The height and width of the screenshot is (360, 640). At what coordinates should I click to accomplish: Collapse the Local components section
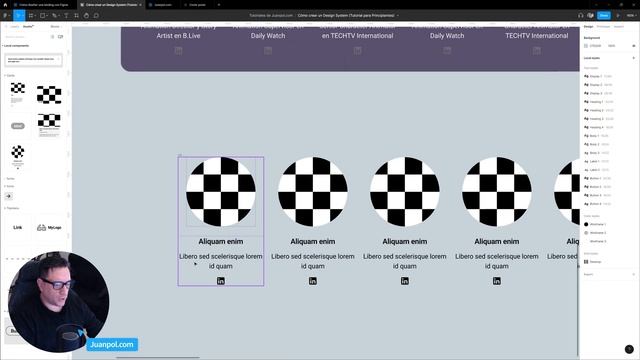click(x=16, y=46)
